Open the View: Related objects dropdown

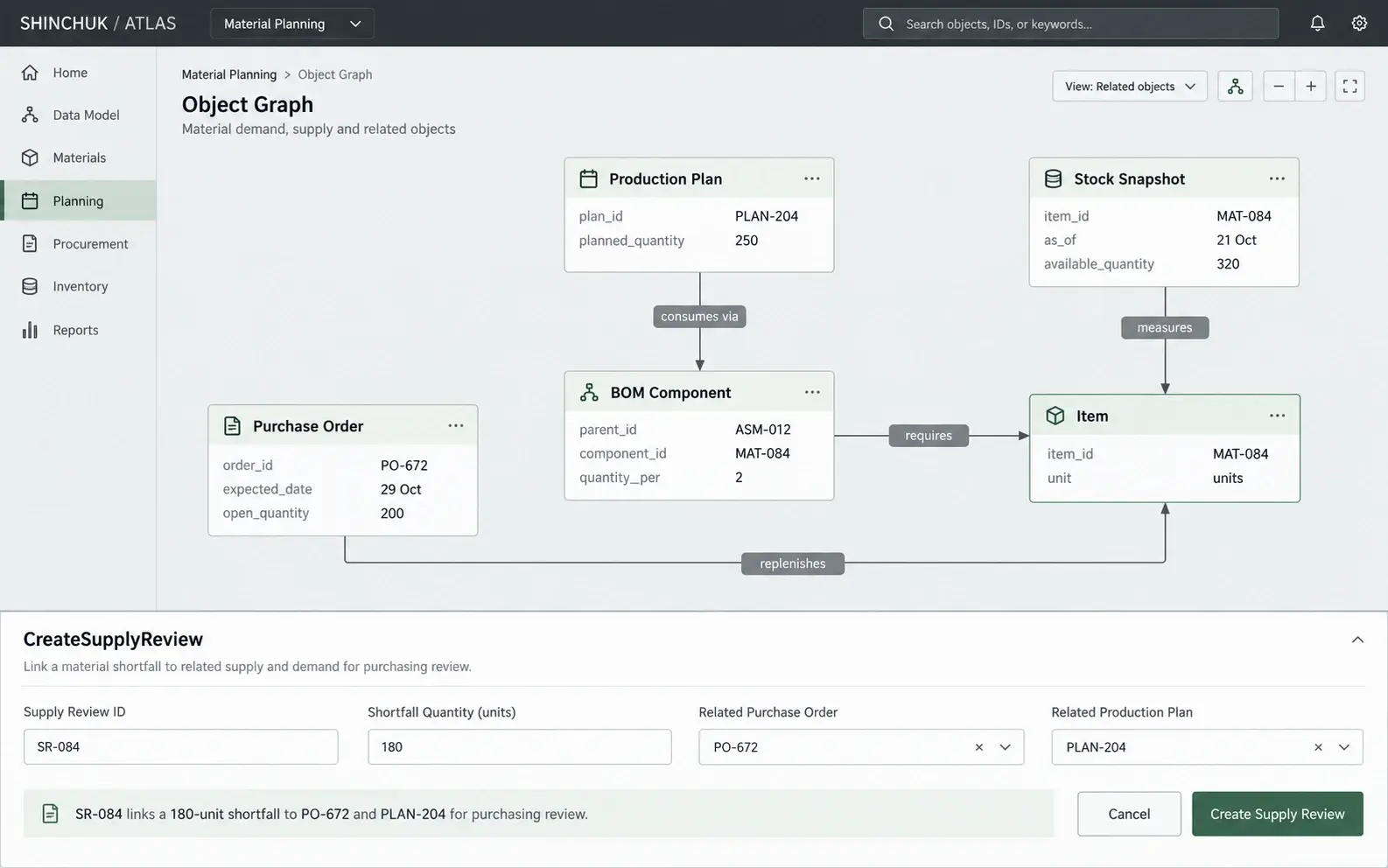click(1130, 86)
